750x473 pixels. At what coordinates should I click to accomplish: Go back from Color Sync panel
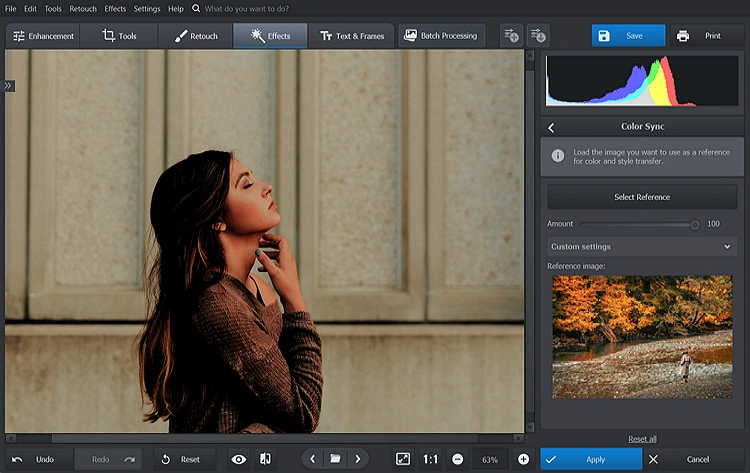551,128
